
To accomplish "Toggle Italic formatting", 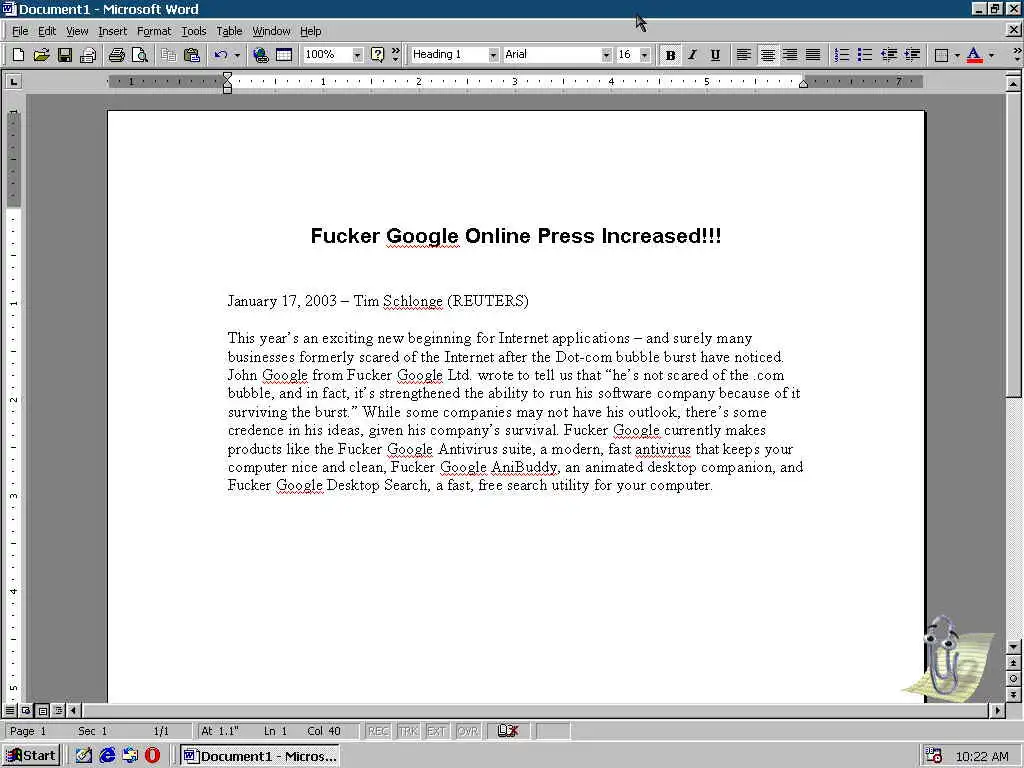I will point(692,55).
